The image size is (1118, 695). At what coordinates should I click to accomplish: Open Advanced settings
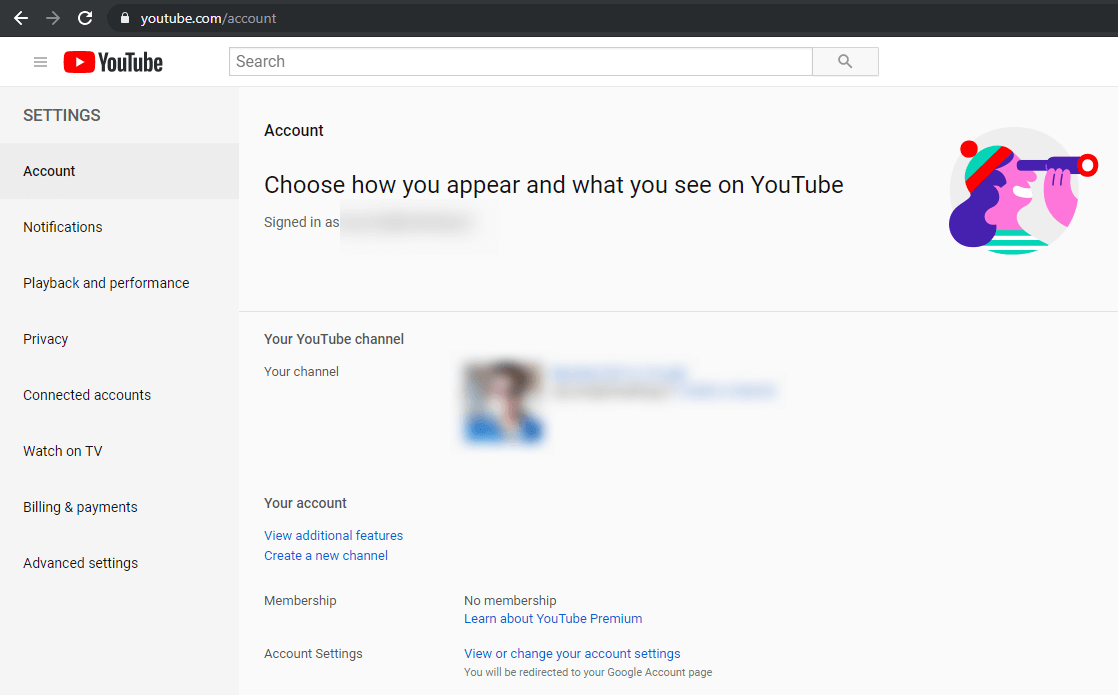pyautogui.click(x=119, y=562)
